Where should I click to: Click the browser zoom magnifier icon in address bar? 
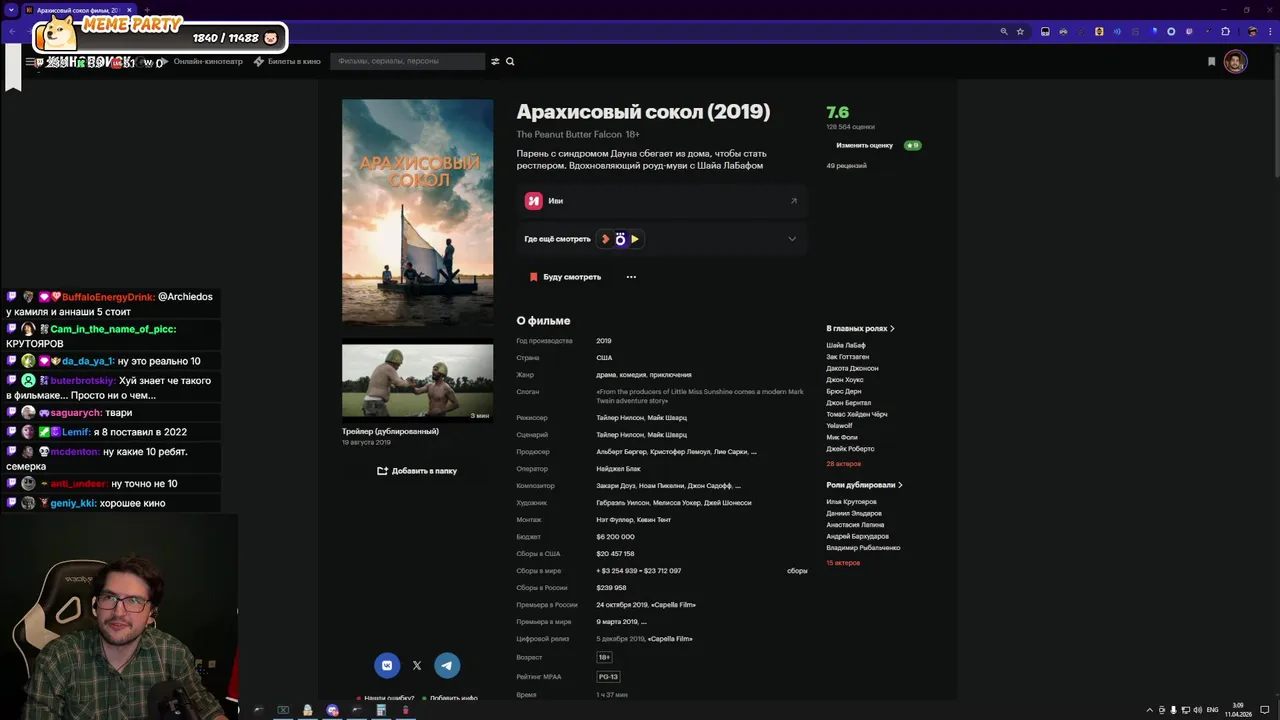1004,31
